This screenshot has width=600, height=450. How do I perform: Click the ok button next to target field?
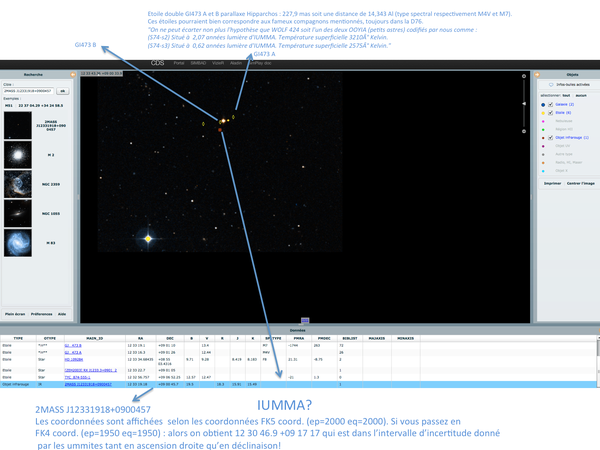point(63,91)
